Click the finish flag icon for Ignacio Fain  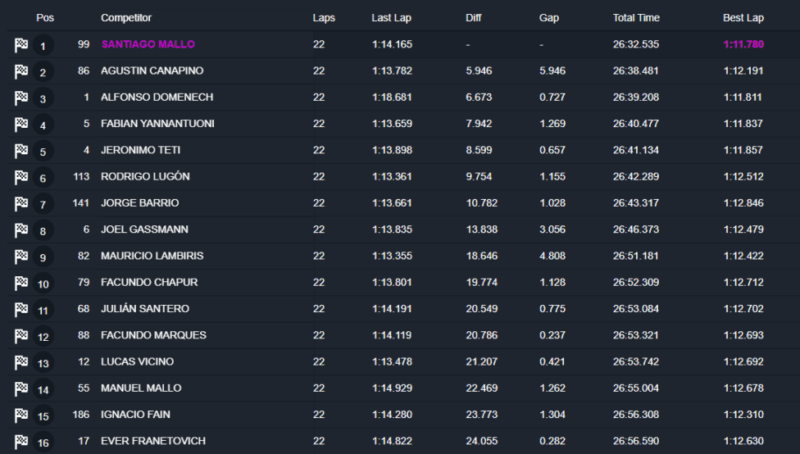20,414
